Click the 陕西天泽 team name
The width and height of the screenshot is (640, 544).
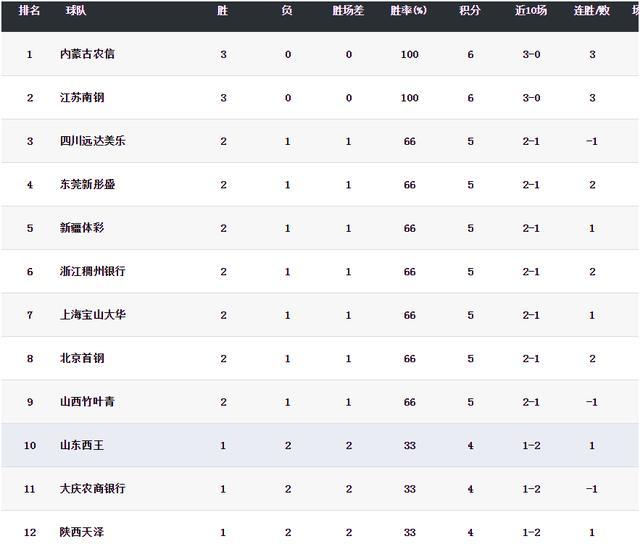click(x=82, y=532)
